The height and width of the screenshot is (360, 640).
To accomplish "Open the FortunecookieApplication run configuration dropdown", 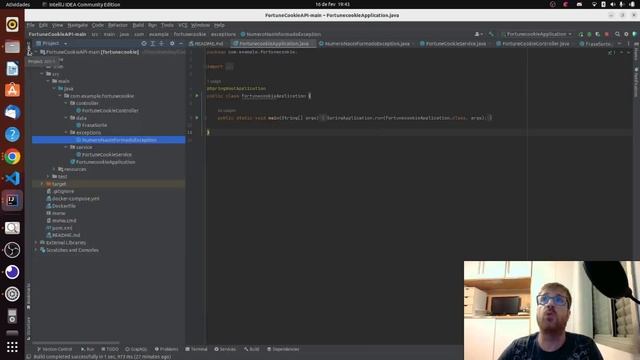I will (536, 34).
